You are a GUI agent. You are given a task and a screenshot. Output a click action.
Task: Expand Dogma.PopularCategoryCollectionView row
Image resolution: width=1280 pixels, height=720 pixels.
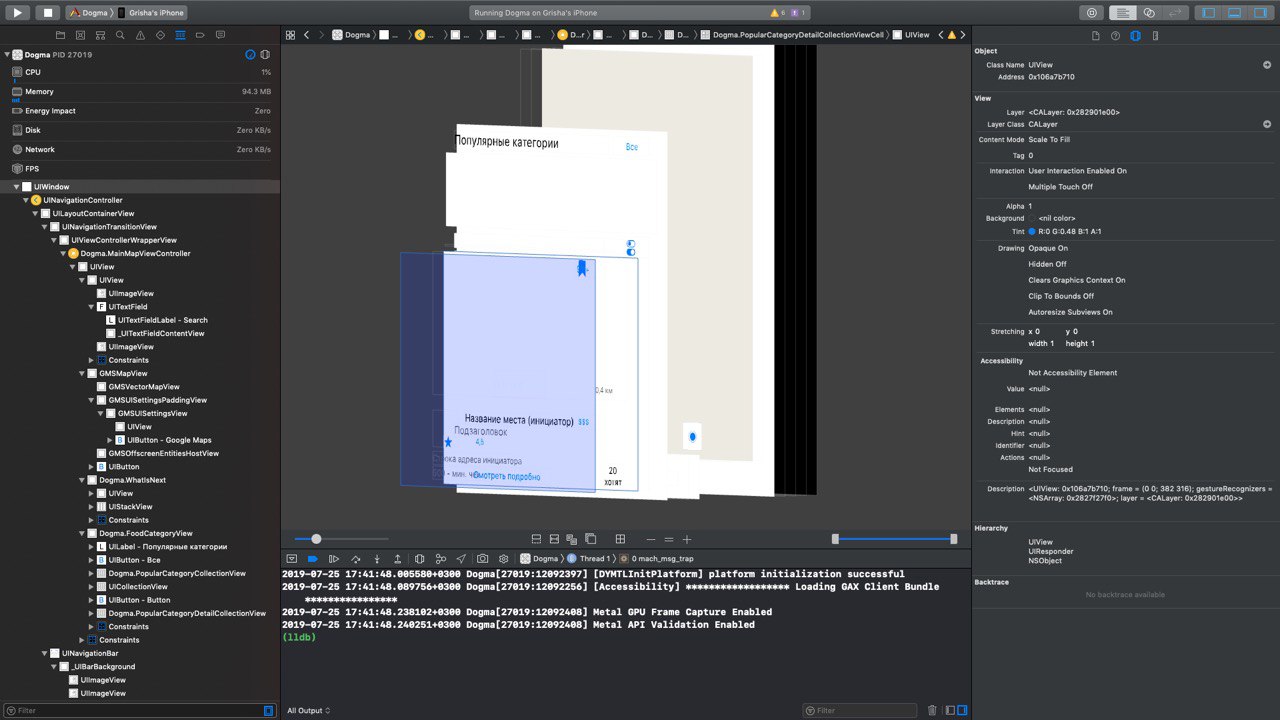click(x=91, y=573)
